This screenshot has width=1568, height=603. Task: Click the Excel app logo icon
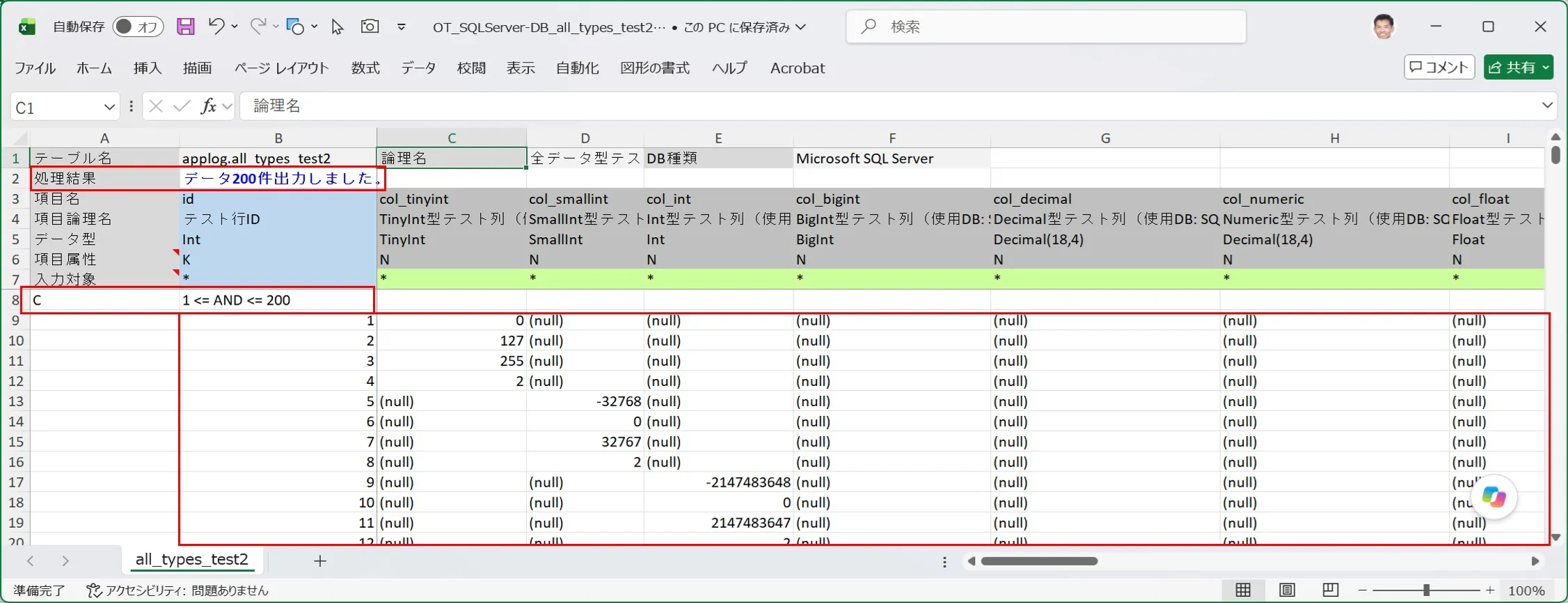point(26,27)
